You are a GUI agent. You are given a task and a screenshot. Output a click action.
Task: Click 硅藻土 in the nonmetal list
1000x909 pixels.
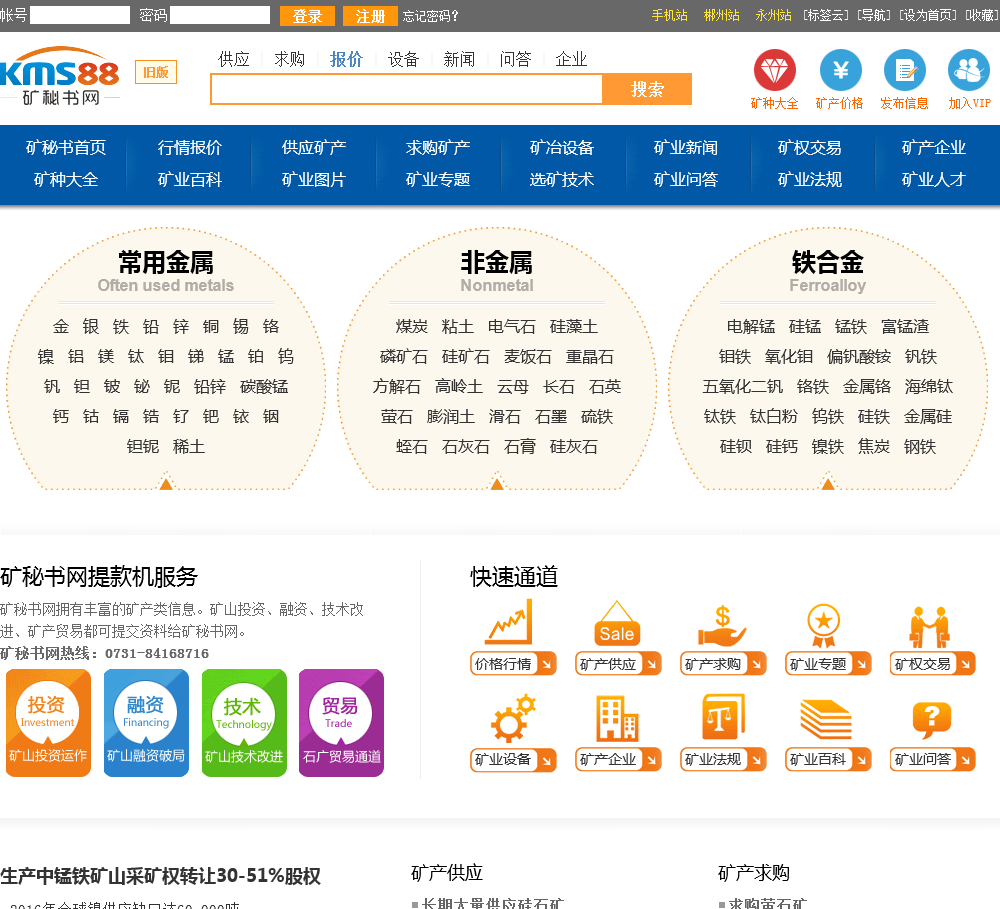pyautogui.click(x=574, y=327)
